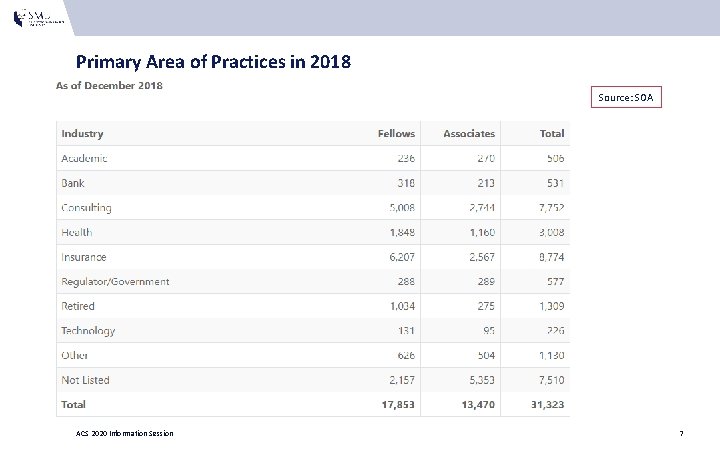This screenshot has width=720, height=450.
Task: Click the Other row label
Action: [74, 355]
